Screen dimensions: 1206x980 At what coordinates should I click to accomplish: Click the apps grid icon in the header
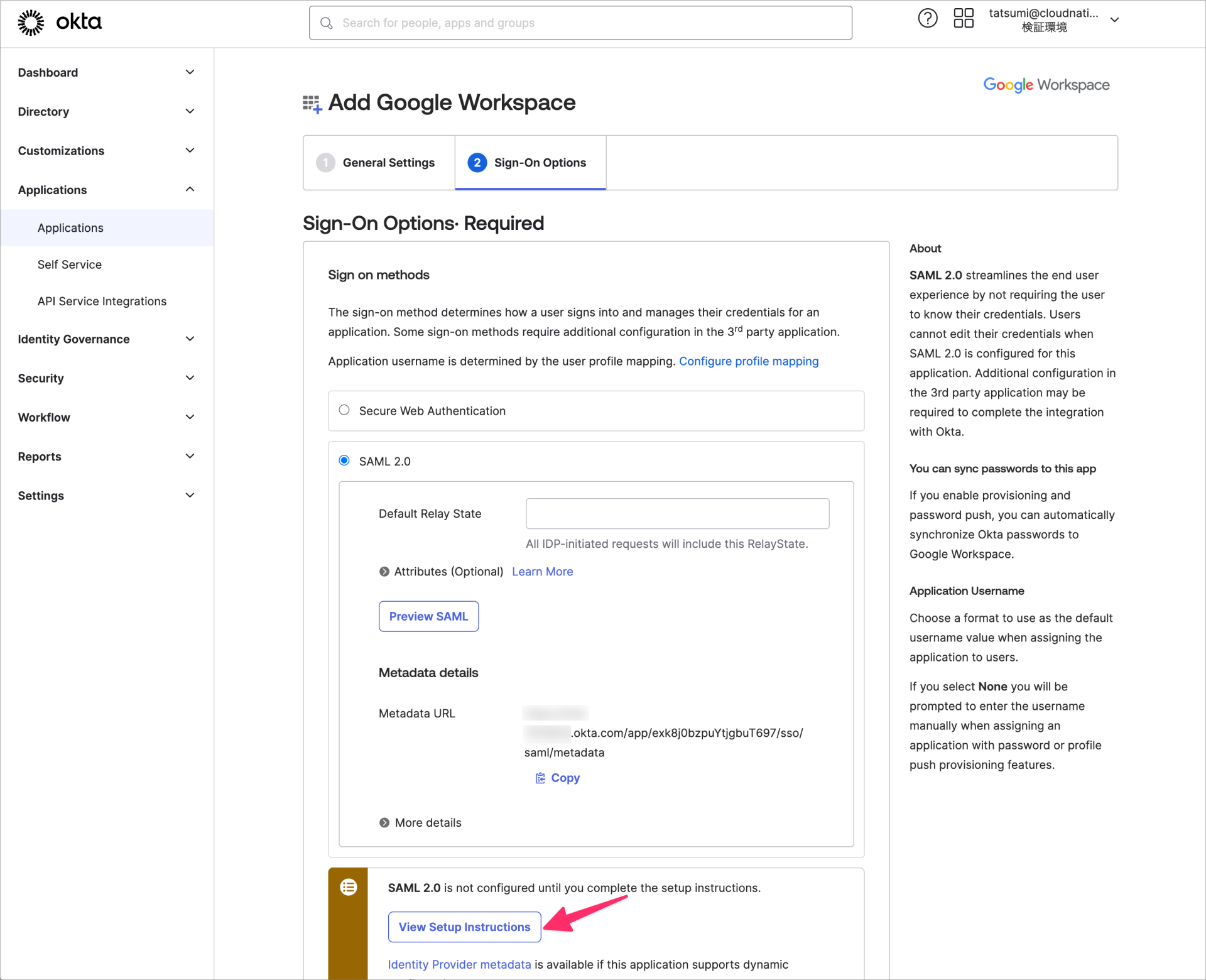pyautogui.click(x=963, y=18)
